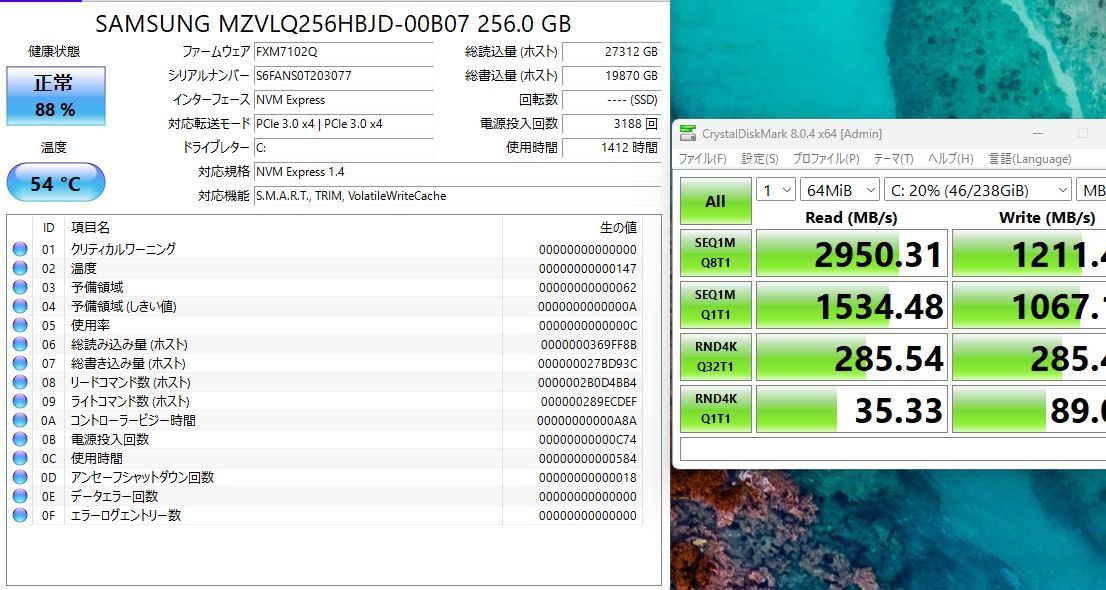Screen dimensions: 1106x590
Task: Open the C: 20% drive selection dropdown
Action: coord(976,190)
